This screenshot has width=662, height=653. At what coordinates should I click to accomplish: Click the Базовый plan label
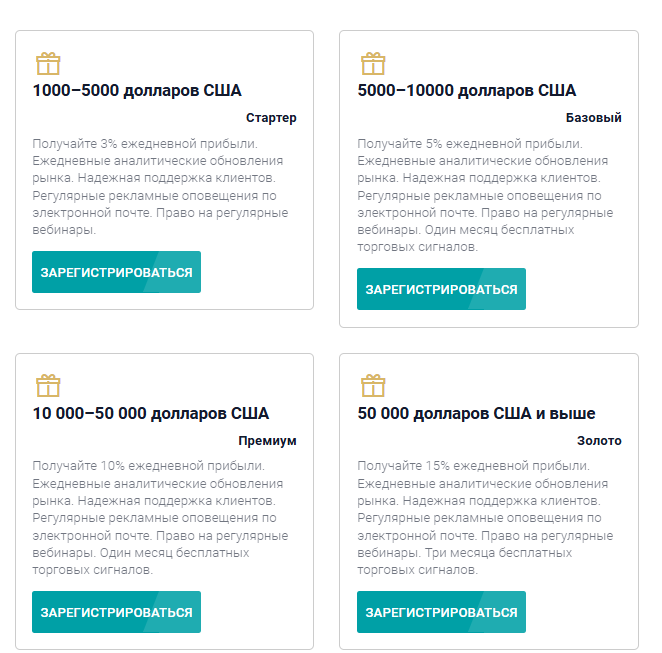click(x=594, y=118)
